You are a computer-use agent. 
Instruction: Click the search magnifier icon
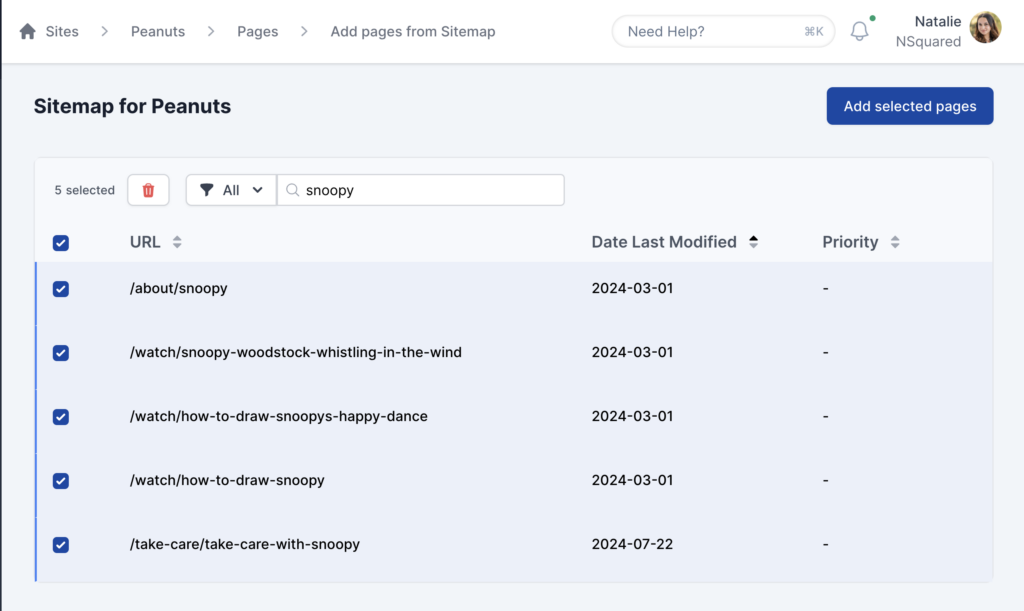click(x=293, y=190)
